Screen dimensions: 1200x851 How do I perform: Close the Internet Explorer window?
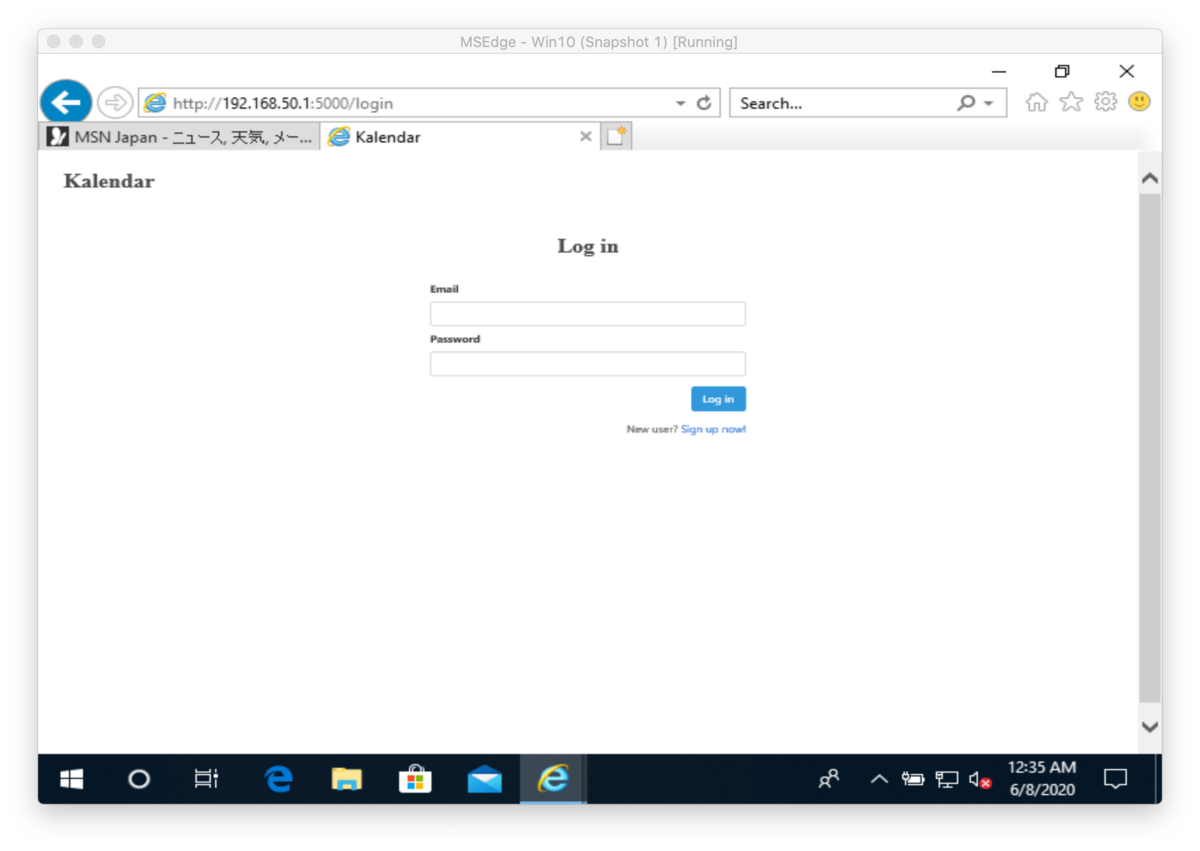tap(1127, 71)
